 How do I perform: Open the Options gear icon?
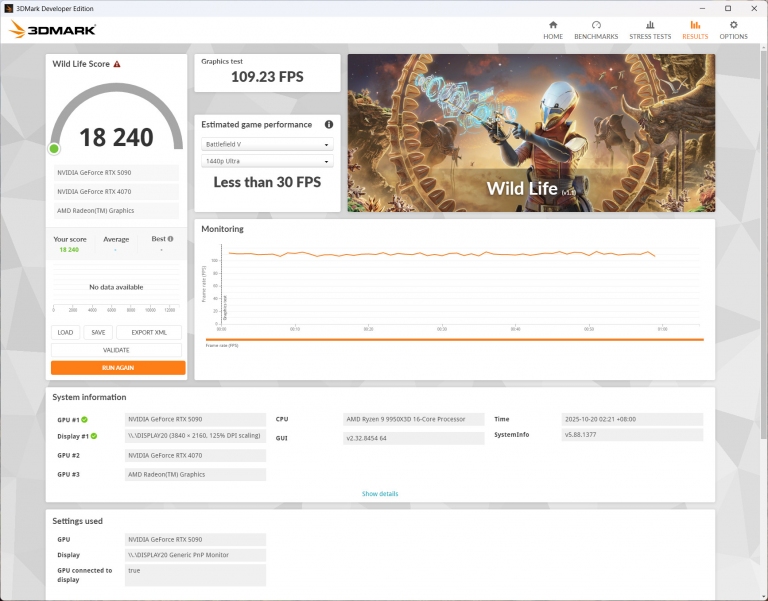(x=733, y=25)
